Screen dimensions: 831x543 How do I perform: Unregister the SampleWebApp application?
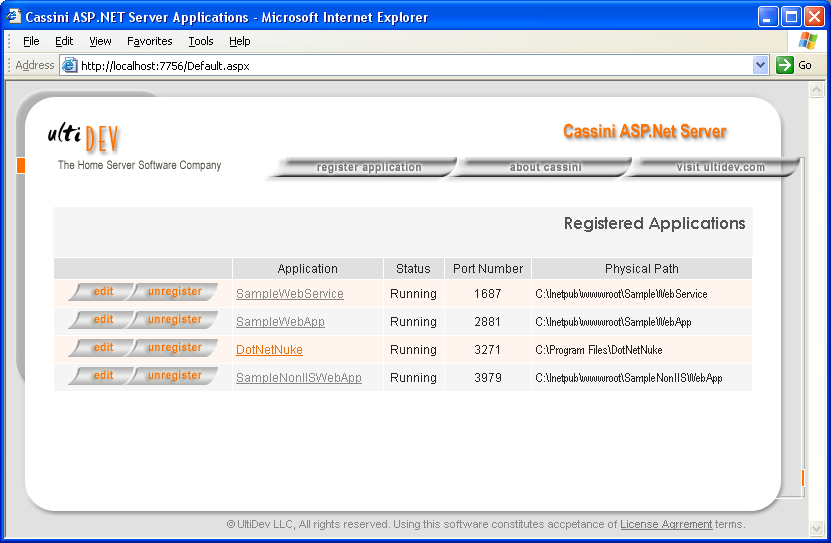coord(174,319)
